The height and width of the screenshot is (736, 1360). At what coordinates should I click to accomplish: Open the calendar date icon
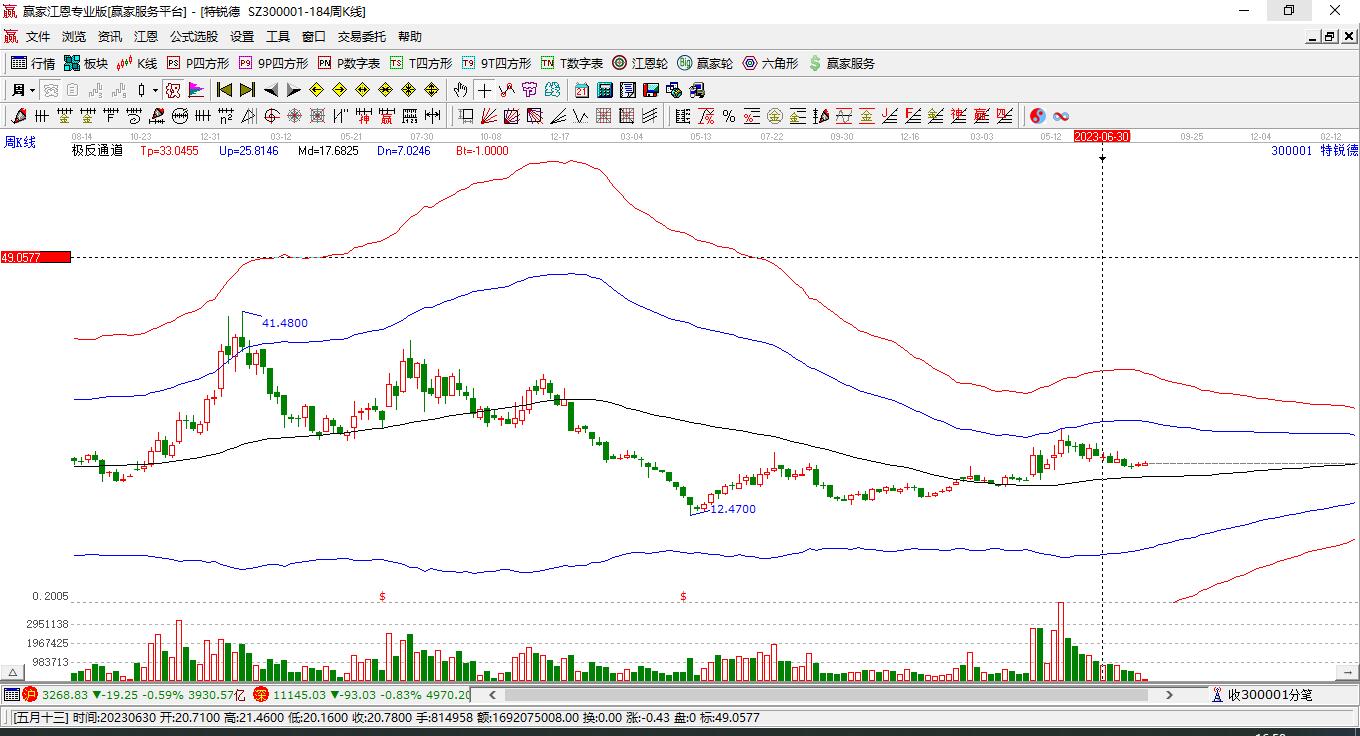pyautogui.click(x=582, y=90)
